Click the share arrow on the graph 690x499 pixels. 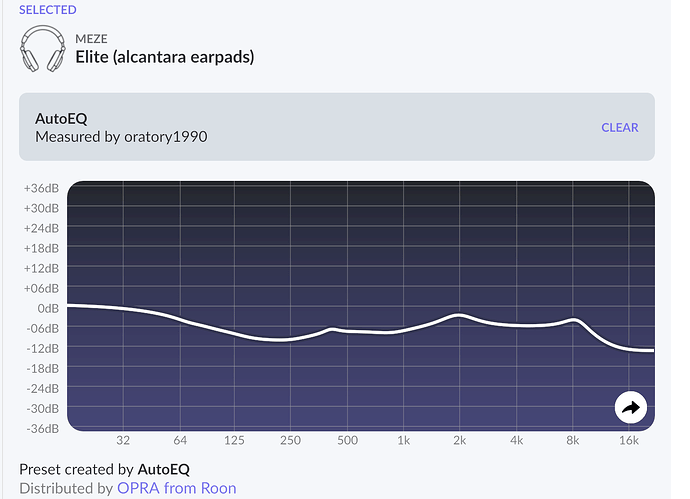pos(631,407)
